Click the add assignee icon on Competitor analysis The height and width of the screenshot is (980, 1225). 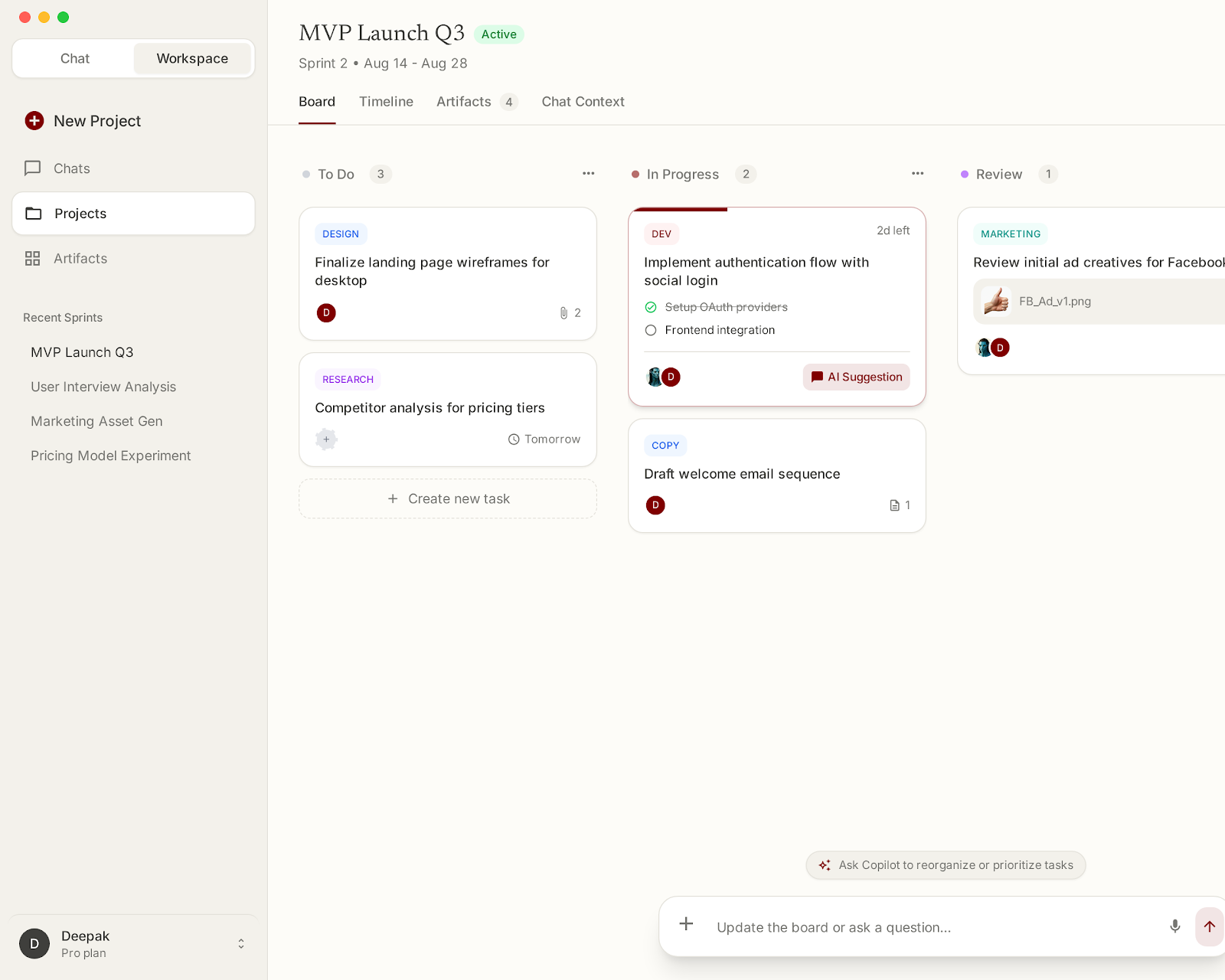click(x=326, y=439)
